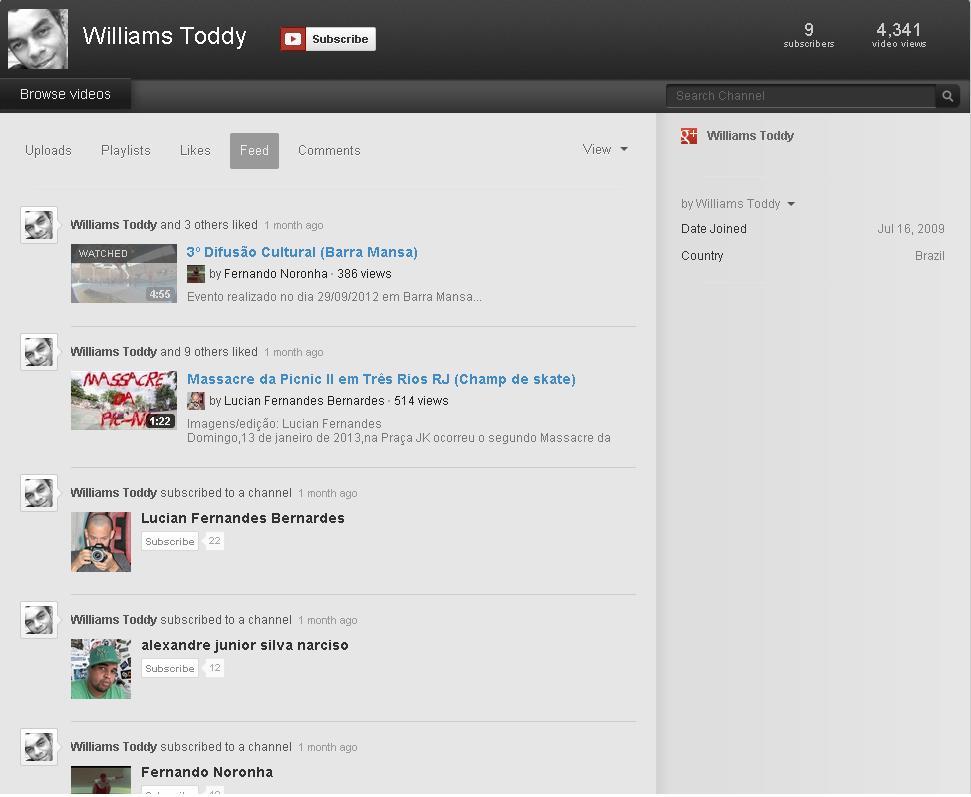Image resolution: width=971 pixels, height=797 pixels.
Task: Click the YouTube Subscribe button in header
Action: coord(328,39)
